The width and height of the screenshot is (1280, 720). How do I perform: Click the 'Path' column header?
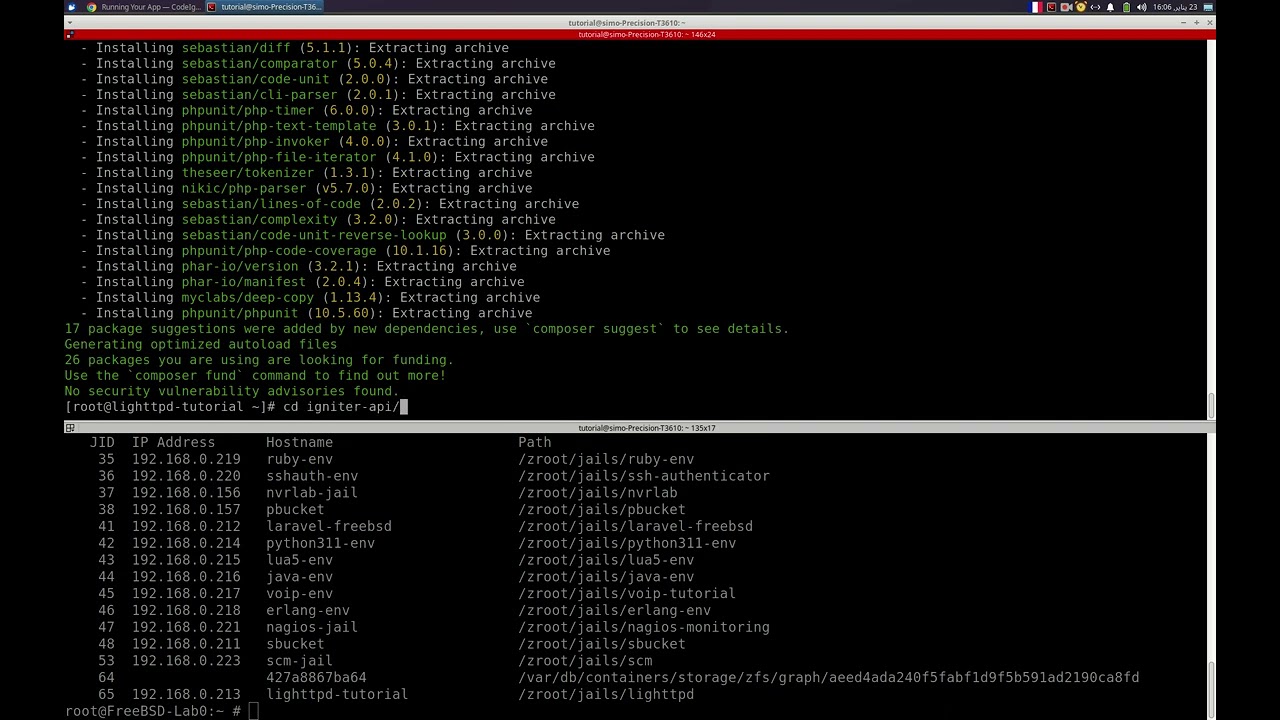point(535,442)
